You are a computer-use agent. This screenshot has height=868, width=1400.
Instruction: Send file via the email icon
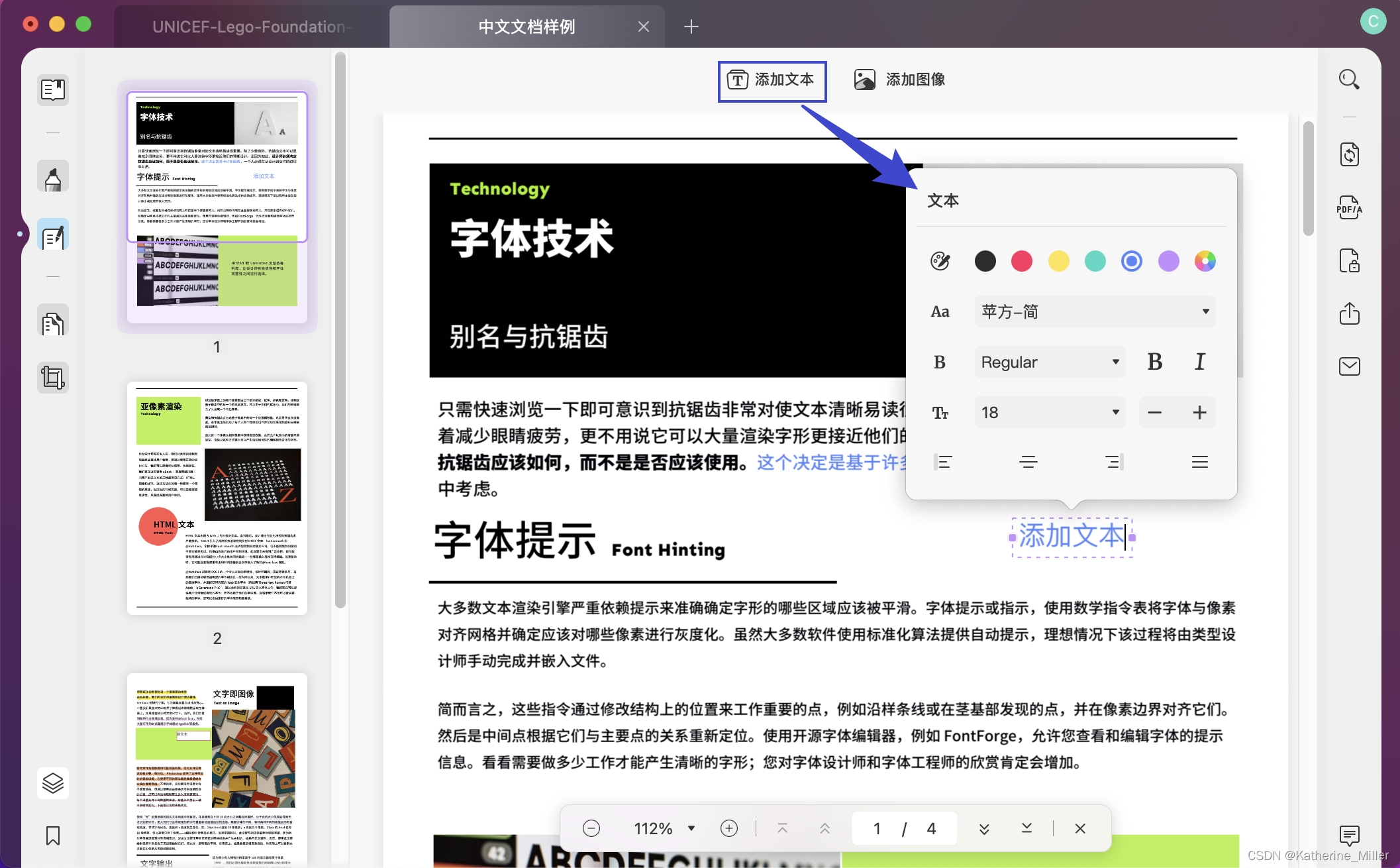point(1349,366)
